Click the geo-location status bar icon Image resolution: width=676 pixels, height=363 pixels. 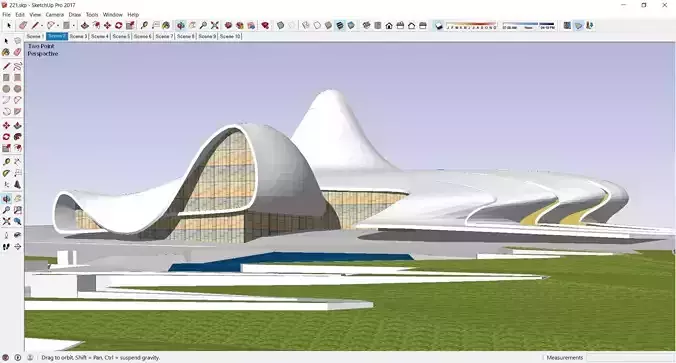pos(6,357)
